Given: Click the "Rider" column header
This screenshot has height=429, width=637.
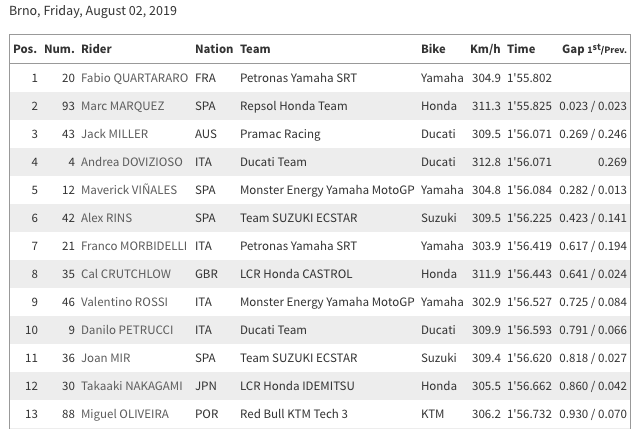Looking at the screenshot, I should (97, 49).
